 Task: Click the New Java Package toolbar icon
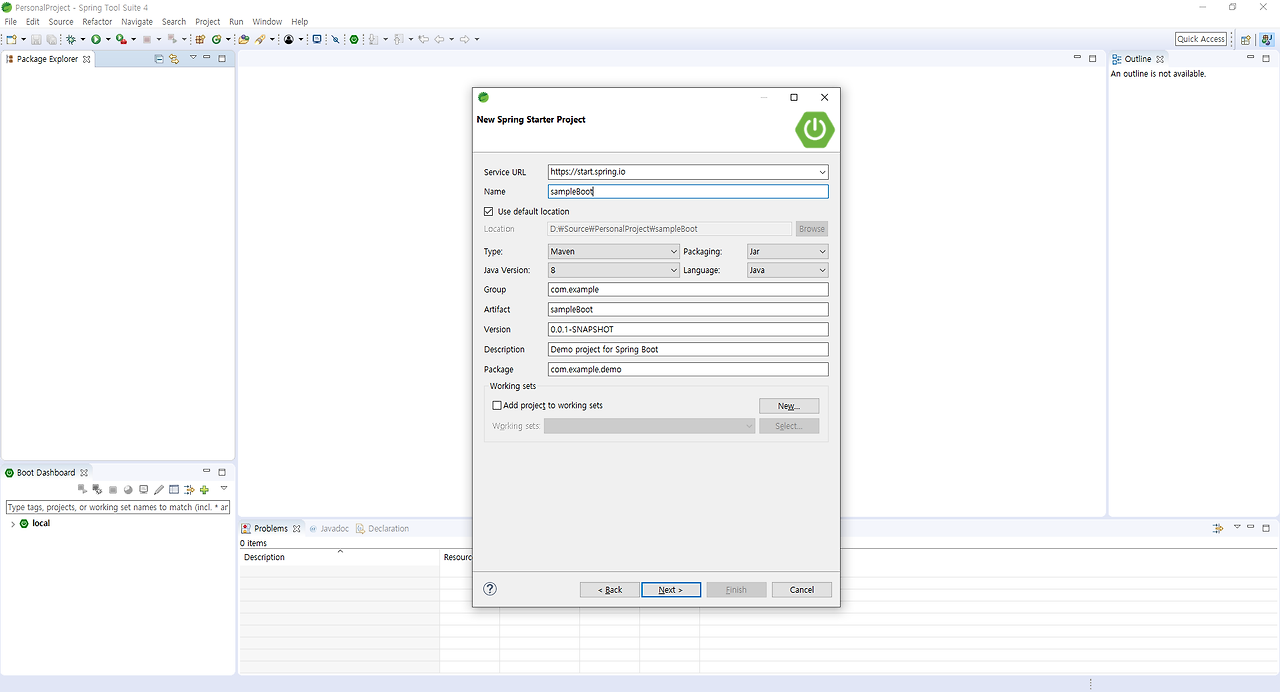tap(198, 39)
